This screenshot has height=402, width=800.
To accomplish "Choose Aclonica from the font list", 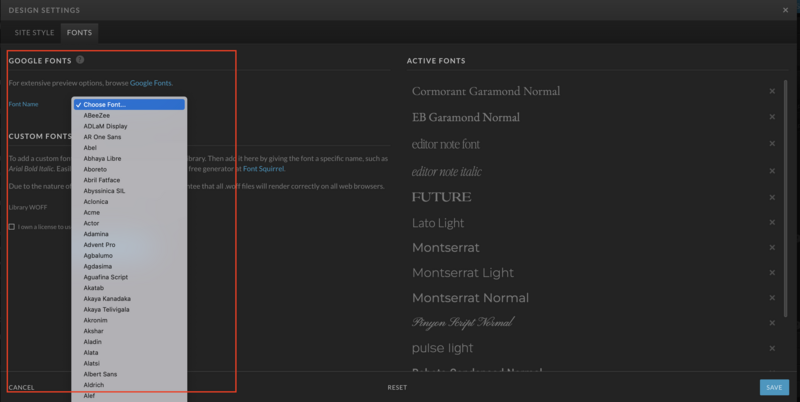I will 129,202.
